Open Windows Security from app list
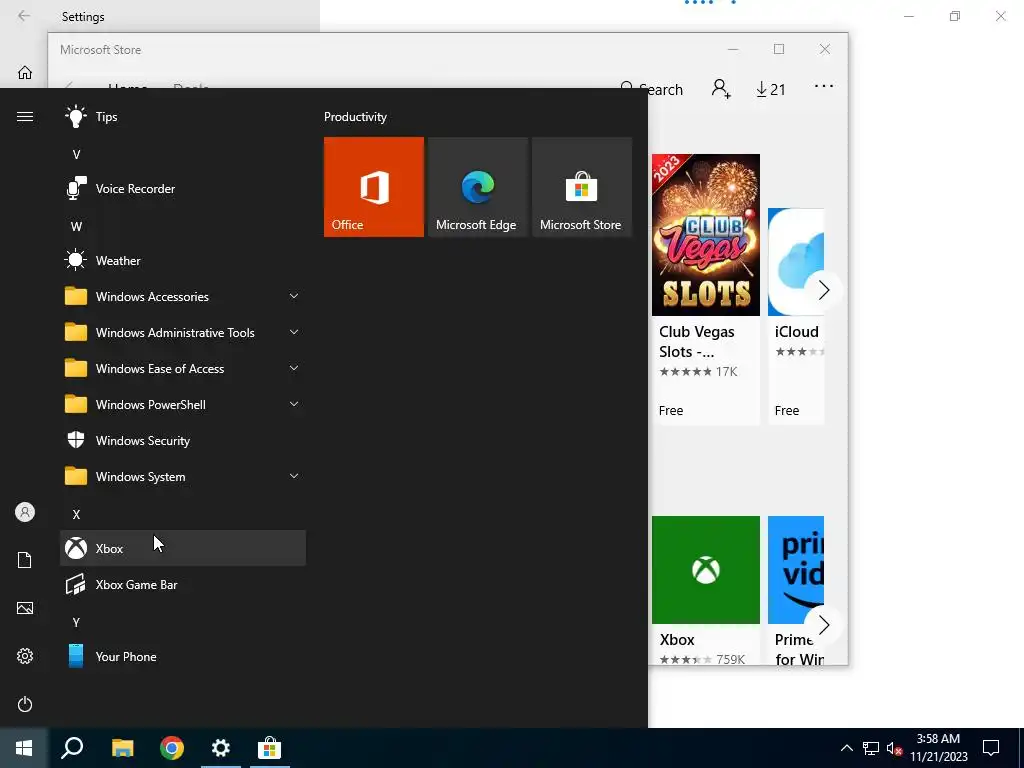 183,441
